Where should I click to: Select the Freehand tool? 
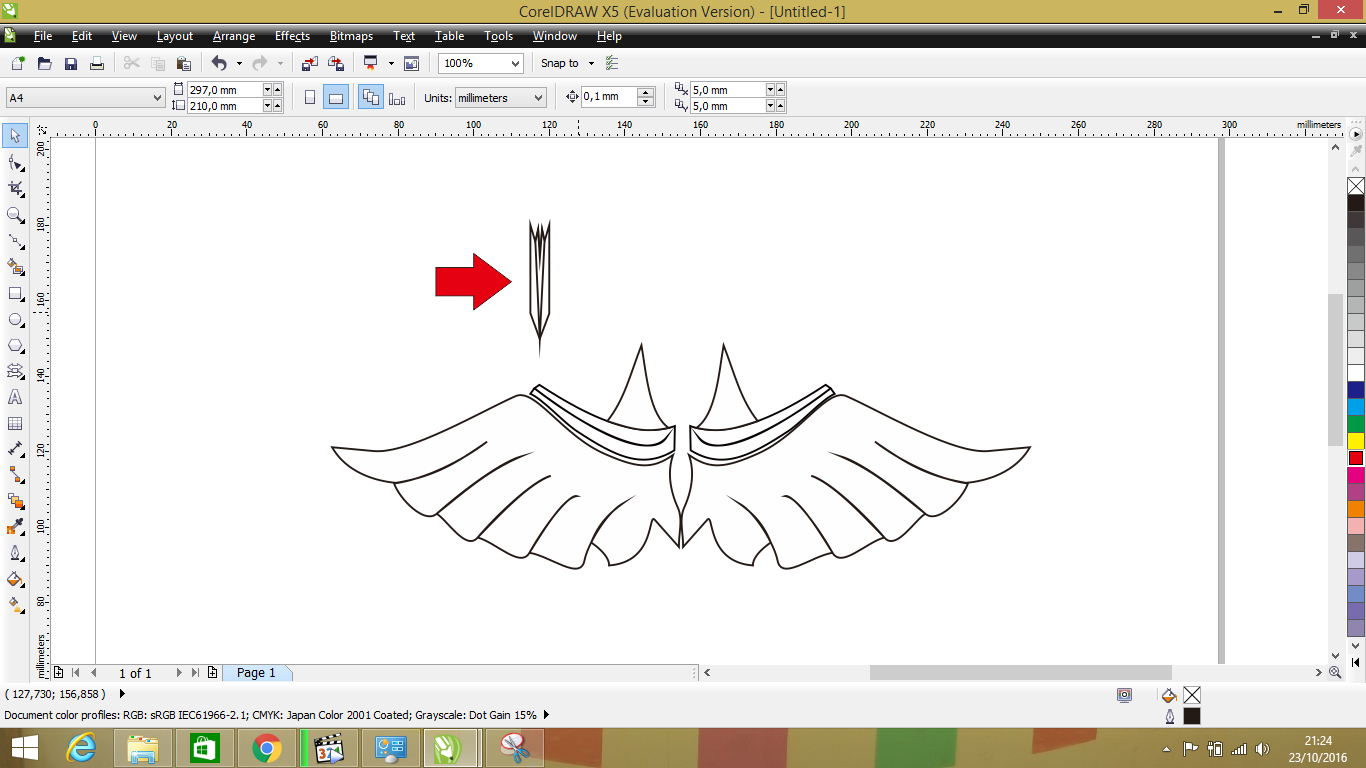tap(16, 241)
